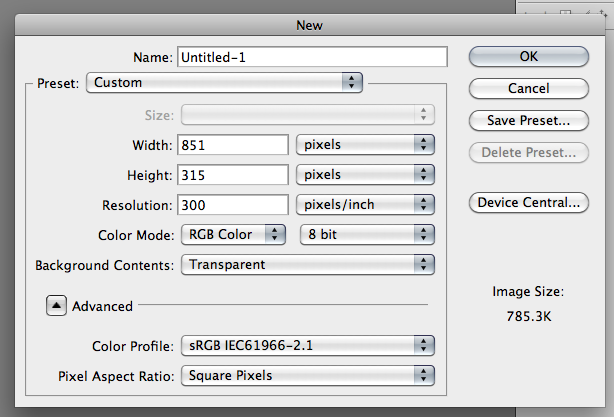Open the Preset dropdown showing Custom

pyautogui.click(x=224, y=83)
